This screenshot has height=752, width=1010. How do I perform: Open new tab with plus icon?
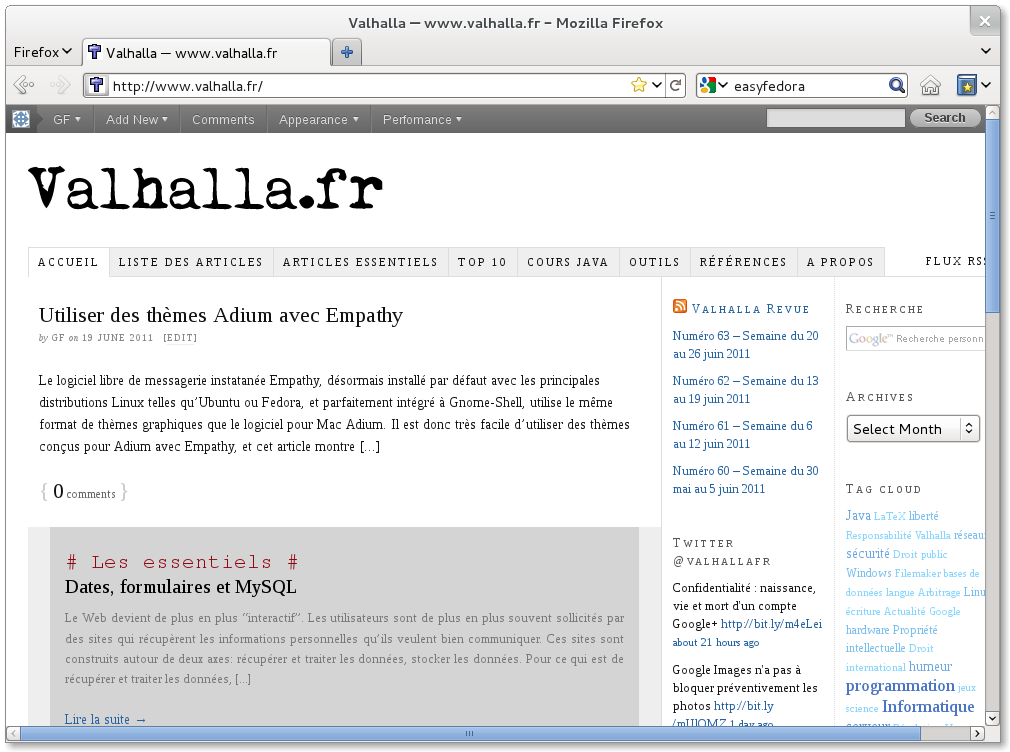[x=347, y=52]
